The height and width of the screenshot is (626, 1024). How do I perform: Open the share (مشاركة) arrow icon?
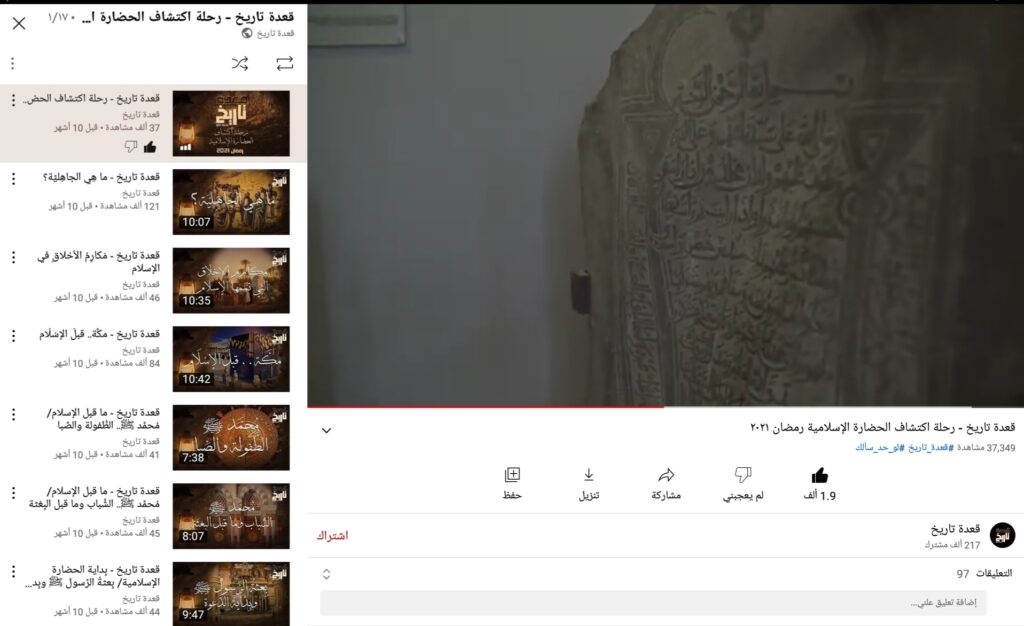coord(666,475)
